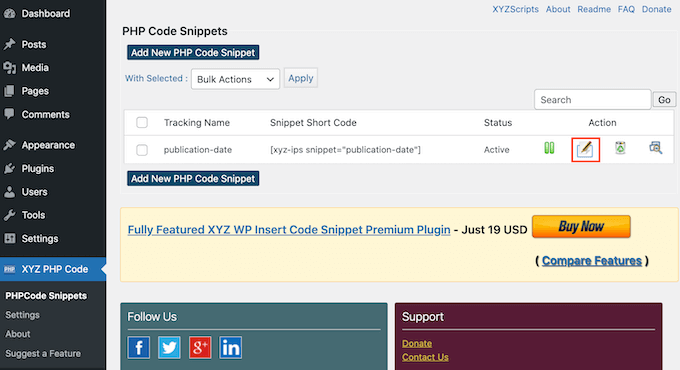
Task: Check the publication-date row checkbox
Action: click(142, 150)
